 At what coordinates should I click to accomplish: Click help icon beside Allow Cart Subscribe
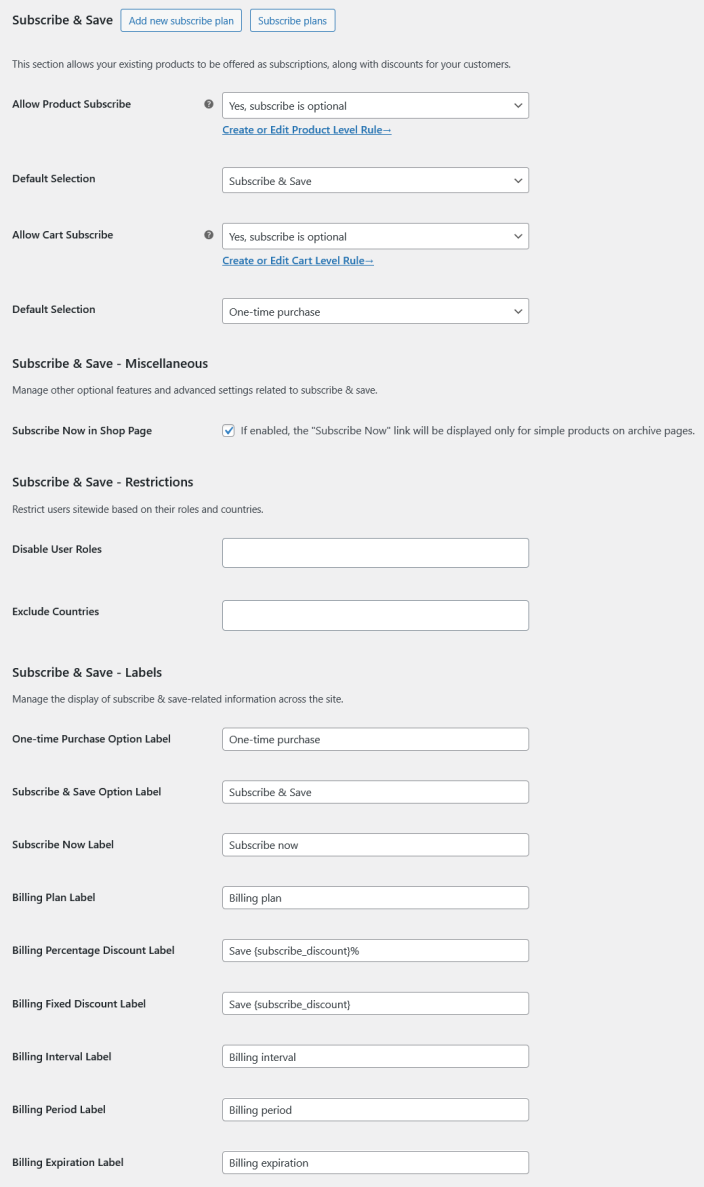tap(208, 236)
